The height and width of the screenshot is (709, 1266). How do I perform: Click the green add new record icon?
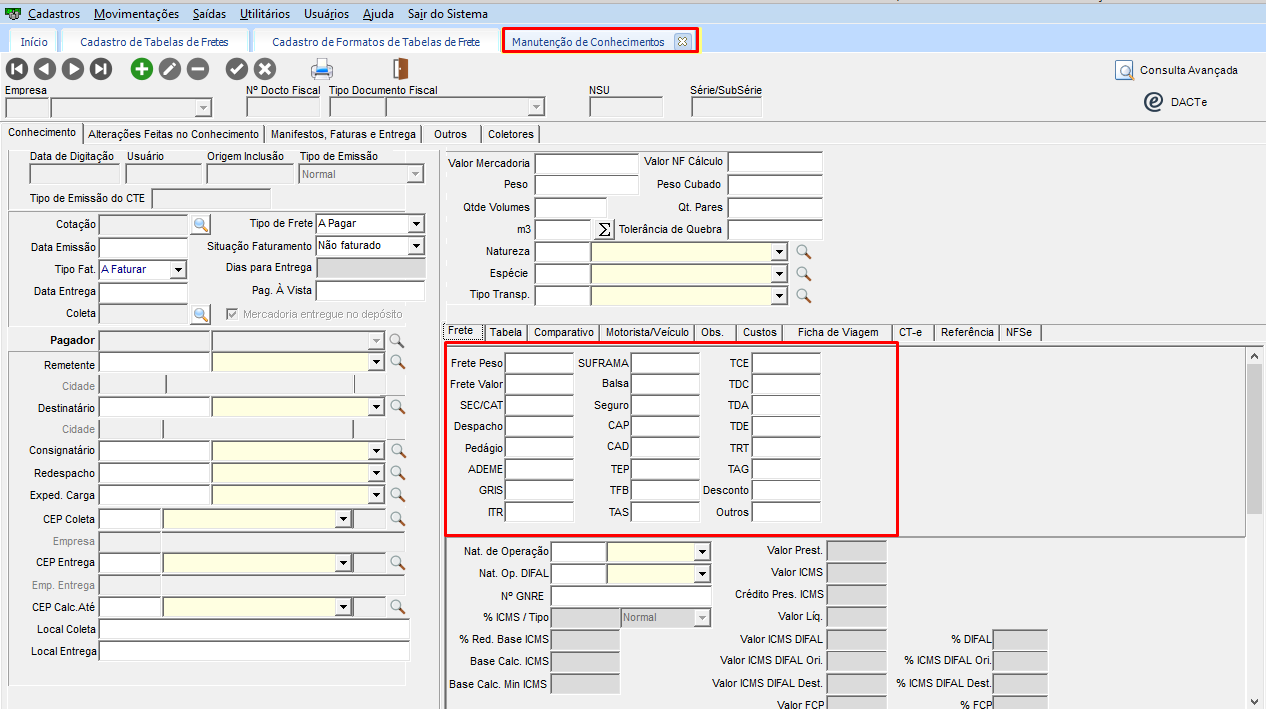(x=142, y=69)
